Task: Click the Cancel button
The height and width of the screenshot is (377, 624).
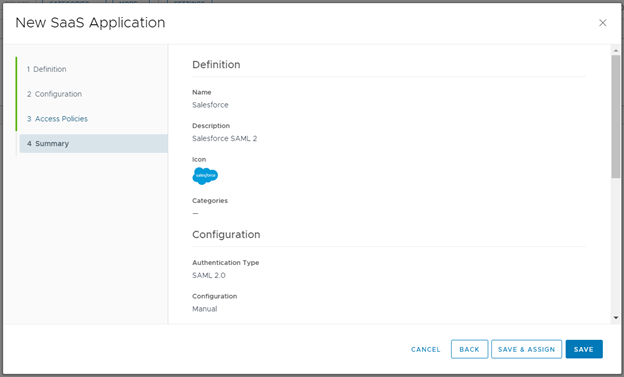Action: (x=425, y=349)
